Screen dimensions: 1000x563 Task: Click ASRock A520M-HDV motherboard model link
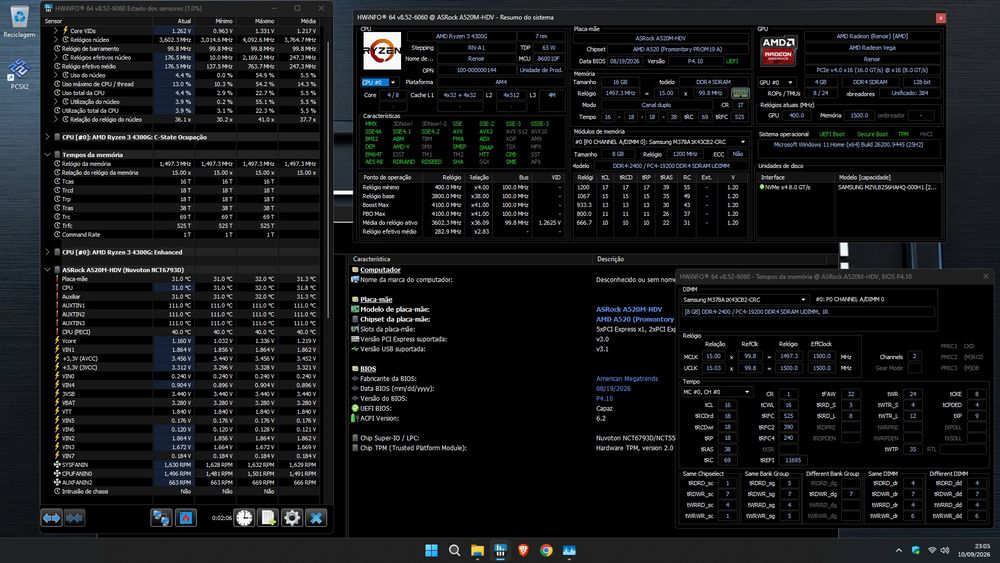tap(629, 309)
